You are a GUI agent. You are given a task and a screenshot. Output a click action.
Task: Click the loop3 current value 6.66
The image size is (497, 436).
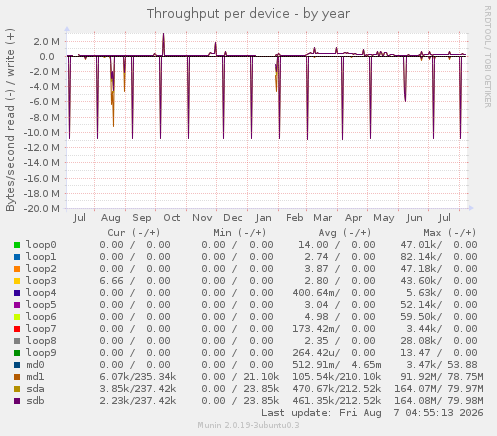(111, 281)
